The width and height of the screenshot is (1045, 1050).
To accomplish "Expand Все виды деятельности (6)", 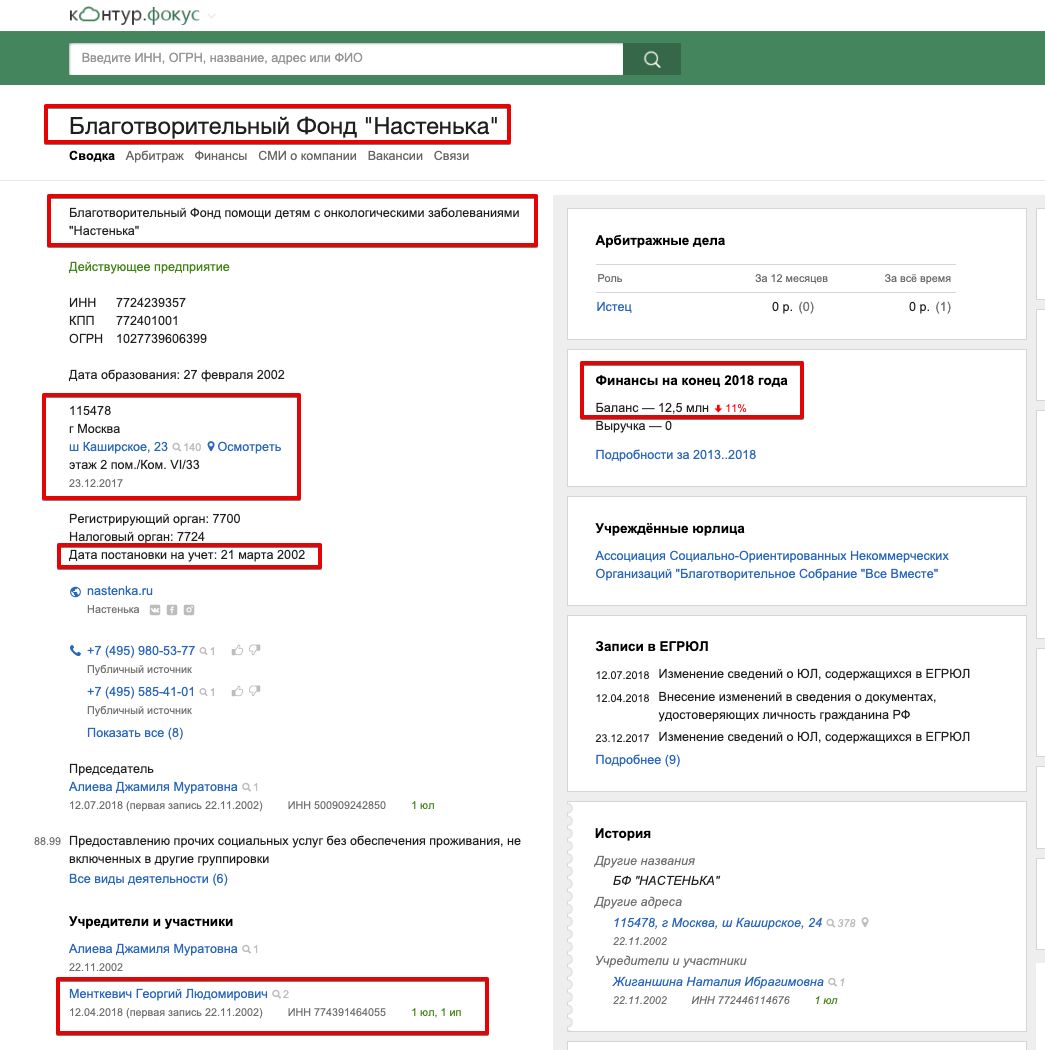I will click(148, 879).
